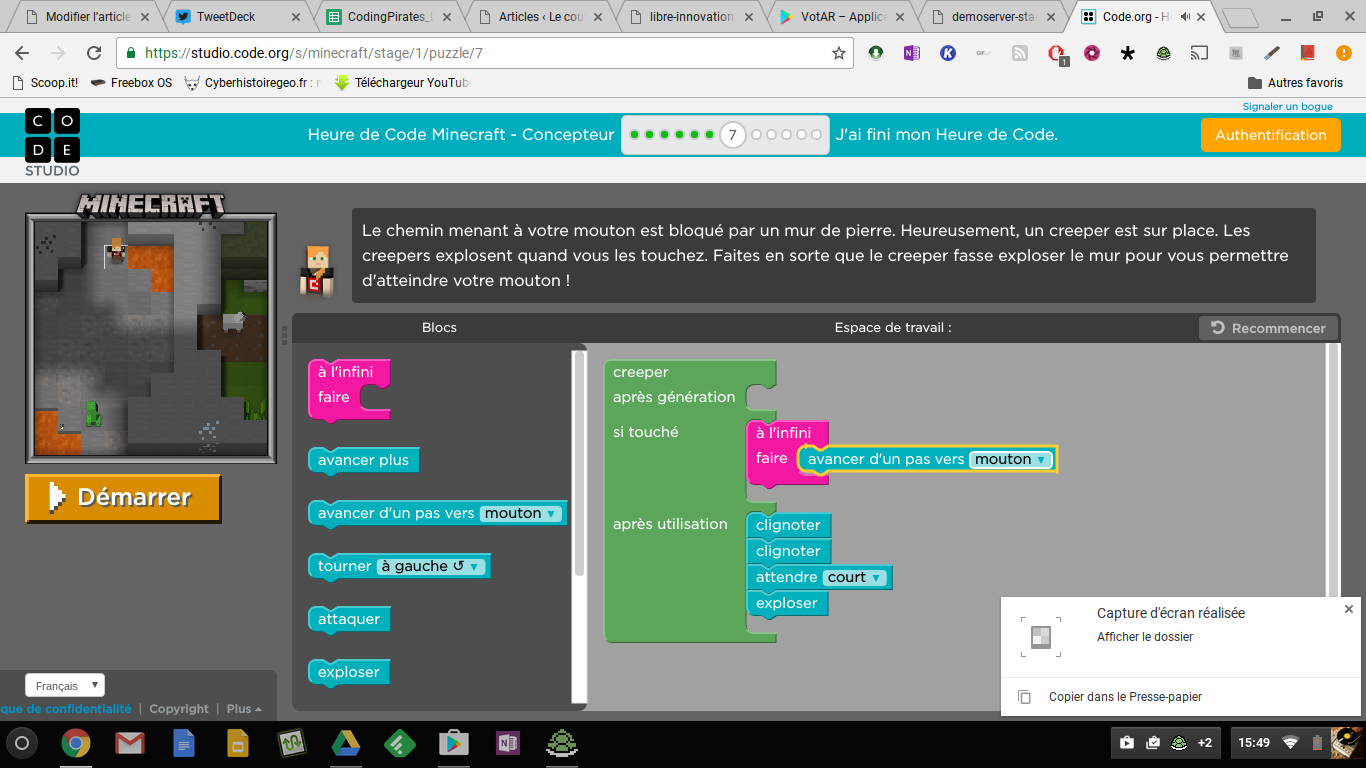Open the Freebox OS bookmark
1366x768 pixels.
[131, 83]
